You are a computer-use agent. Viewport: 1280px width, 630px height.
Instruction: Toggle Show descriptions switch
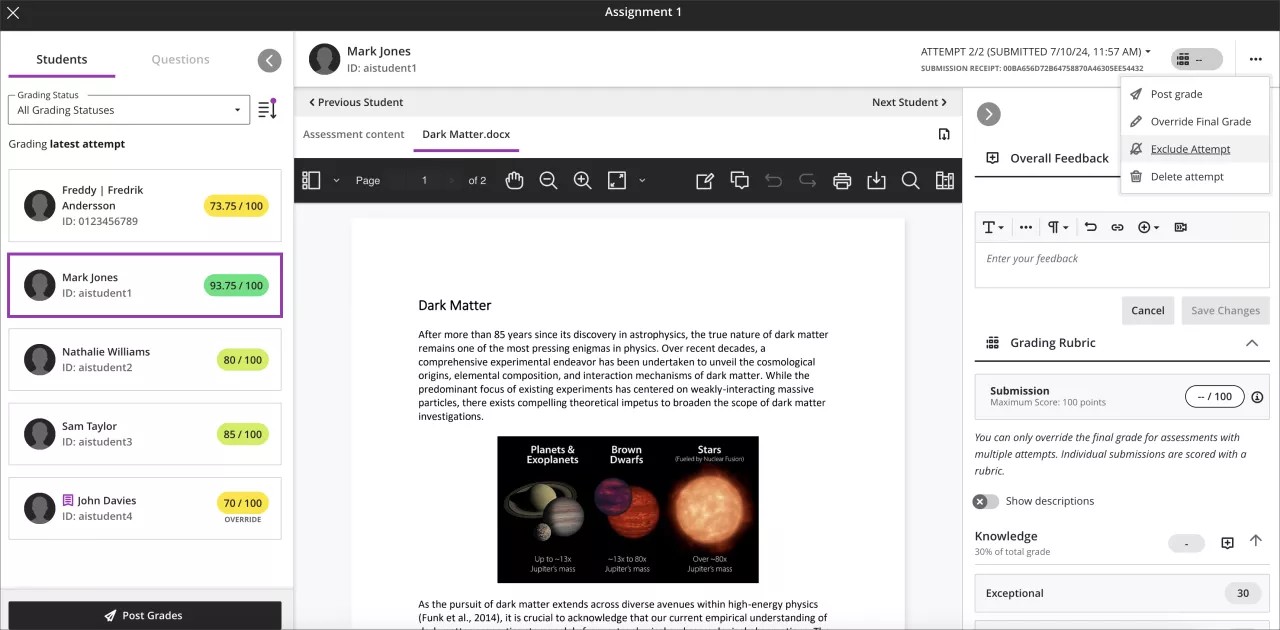point(985,501)
